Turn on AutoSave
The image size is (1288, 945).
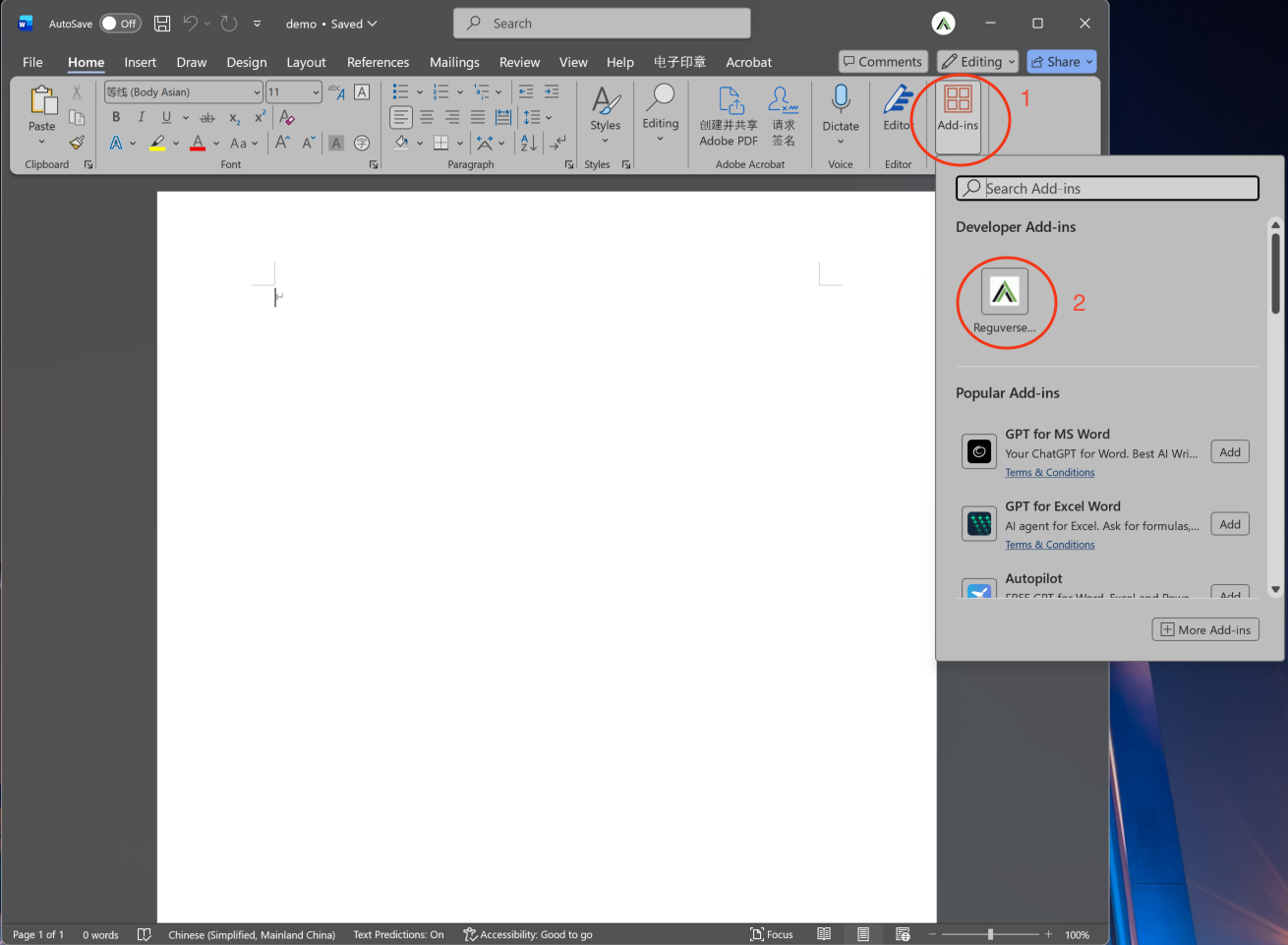tap(120, 23)
